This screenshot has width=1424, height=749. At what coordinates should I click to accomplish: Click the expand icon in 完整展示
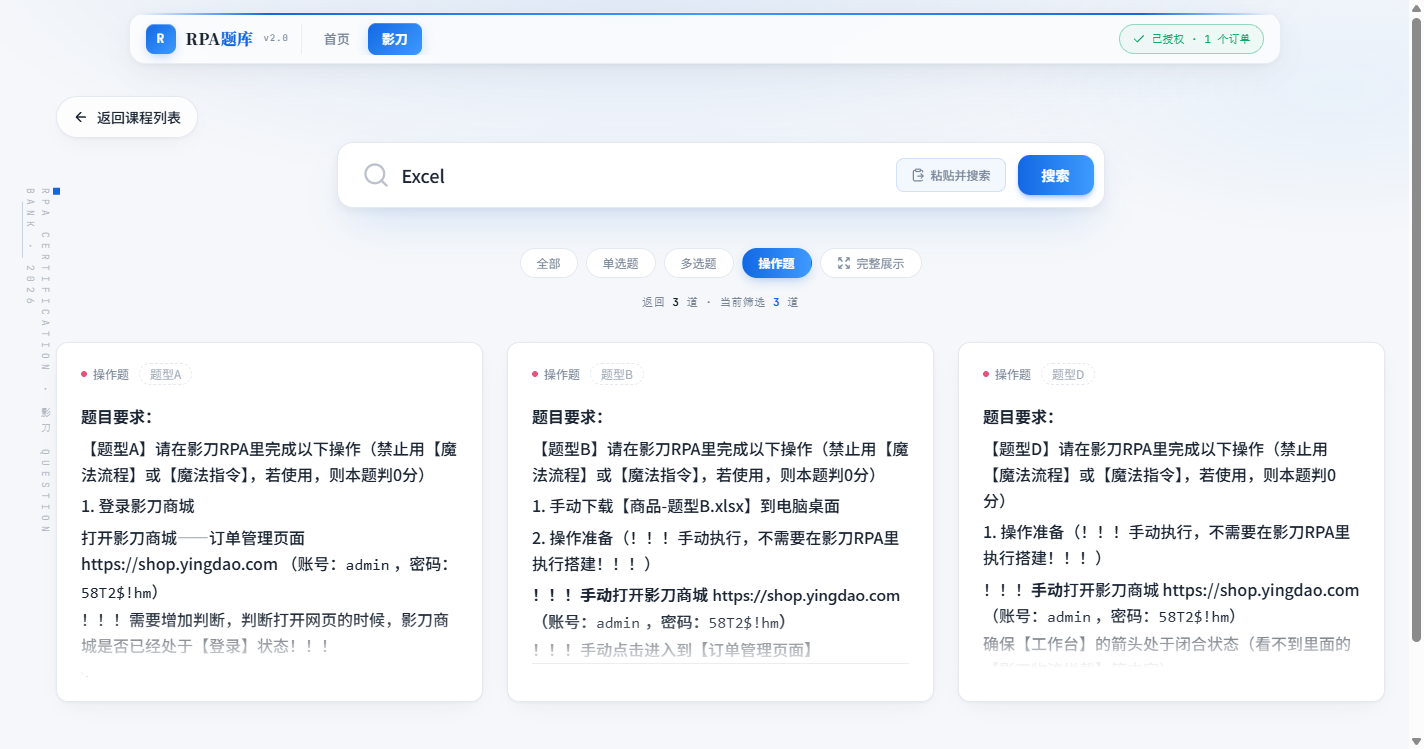pyautogui.click(x=844, y=263)
